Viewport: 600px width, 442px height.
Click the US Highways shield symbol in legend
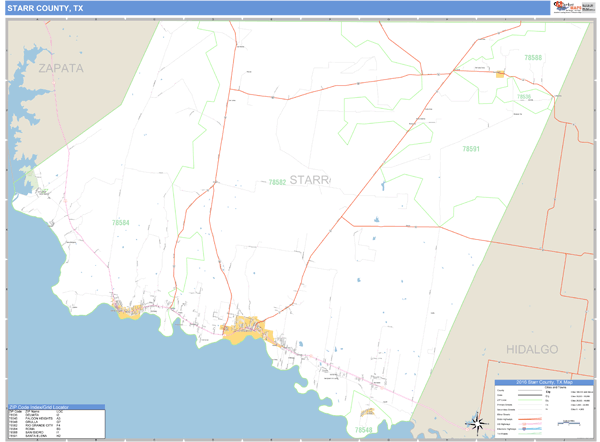(524, 424)
